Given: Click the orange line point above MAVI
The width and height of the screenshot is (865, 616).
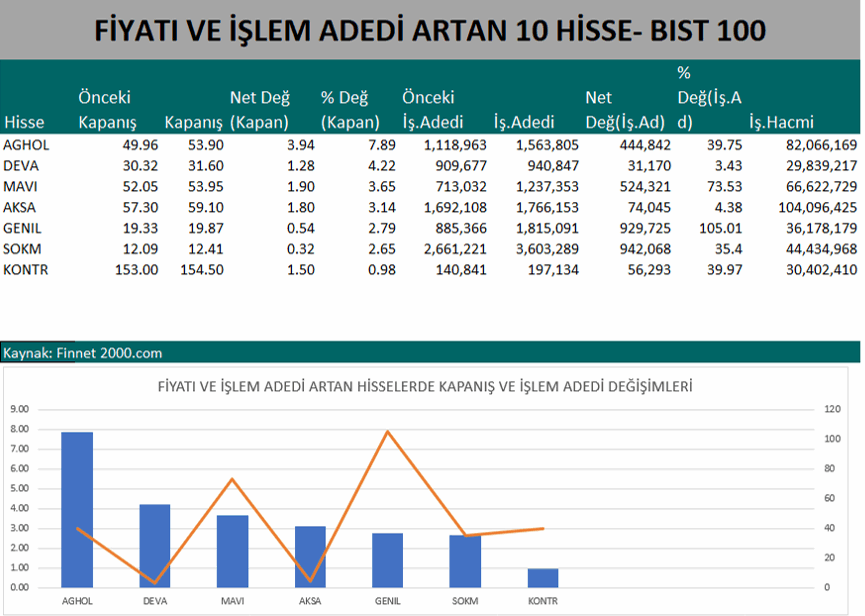Looking at the screenshot, I should tap(232, 479).
